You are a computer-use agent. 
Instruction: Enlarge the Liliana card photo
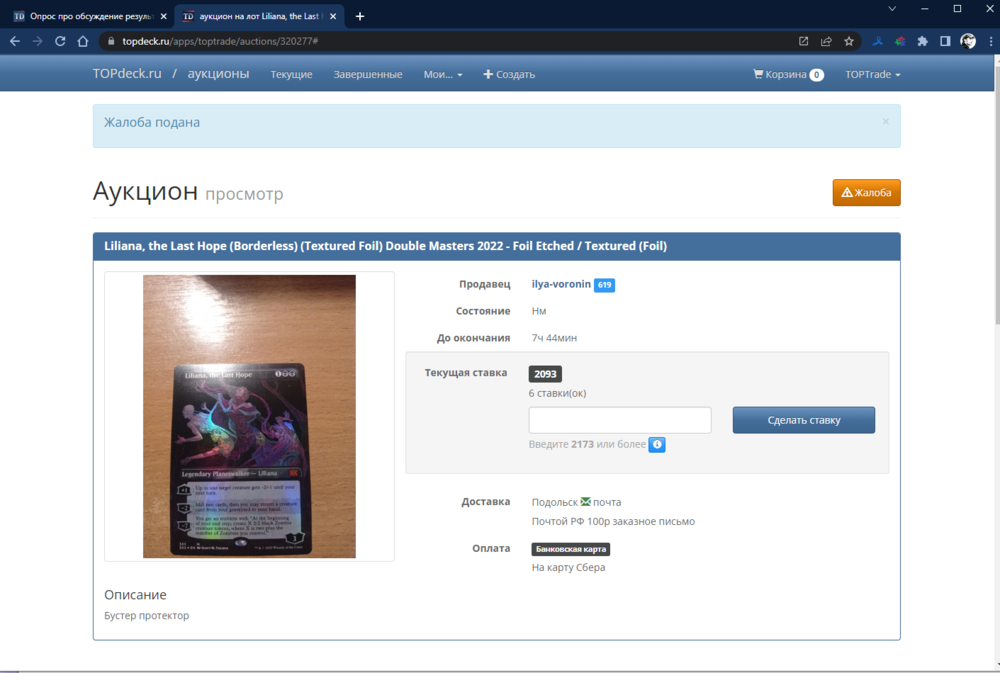point(249,416)
